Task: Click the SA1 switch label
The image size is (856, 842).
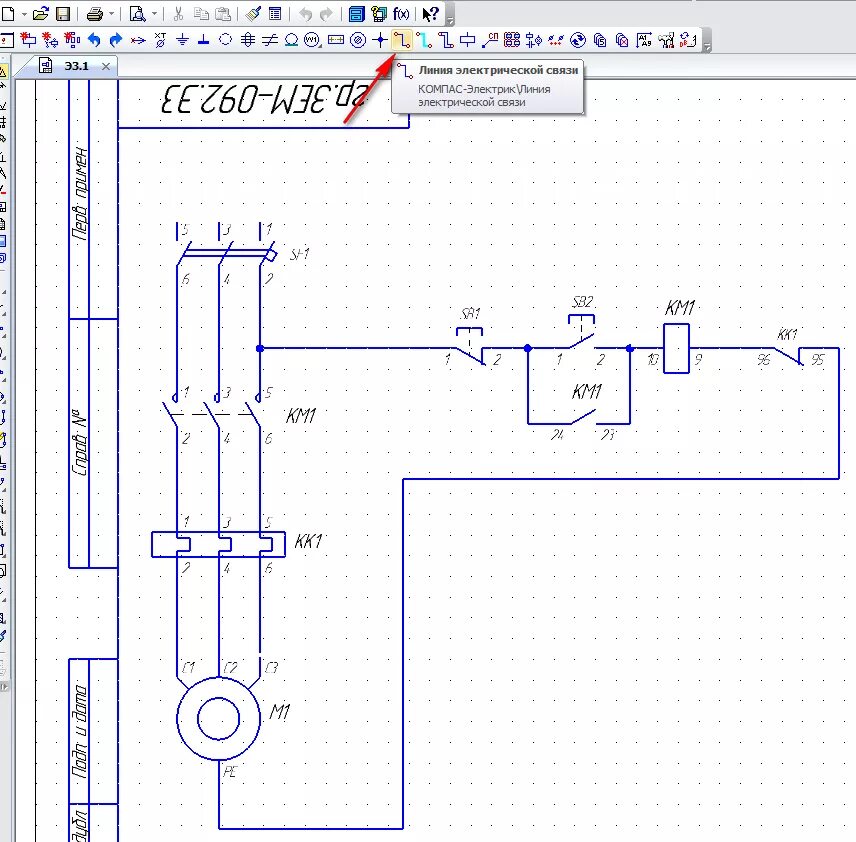Action: tap(471, 314)
